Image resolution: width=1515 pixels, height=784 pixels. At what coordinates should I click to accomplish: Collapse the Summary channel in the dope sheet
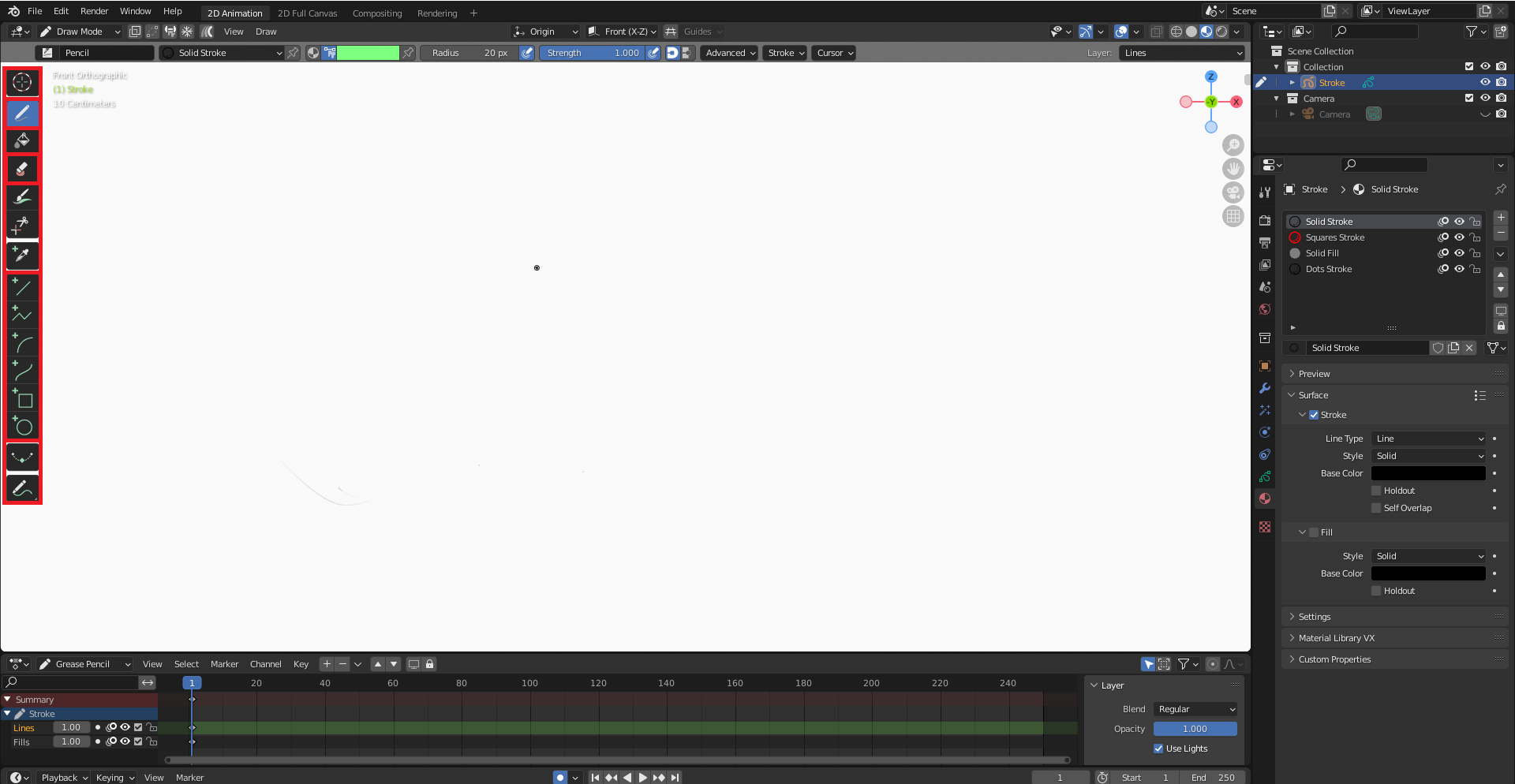click(x=7, y=700)
